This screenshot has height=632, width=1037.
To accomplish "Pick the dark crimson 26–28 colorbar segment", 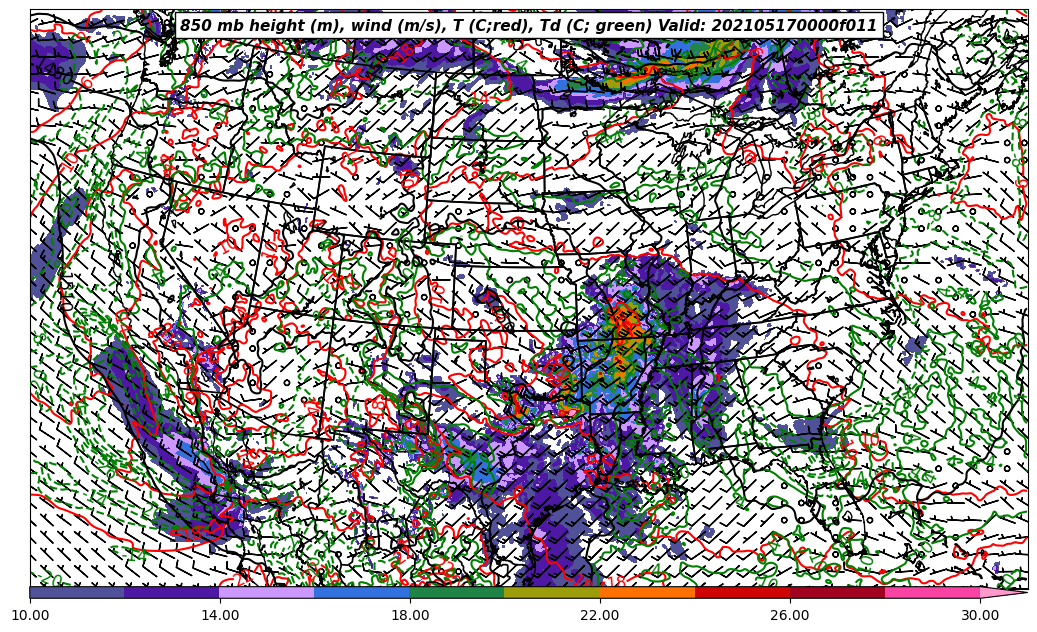I will (x=837, y=592).
